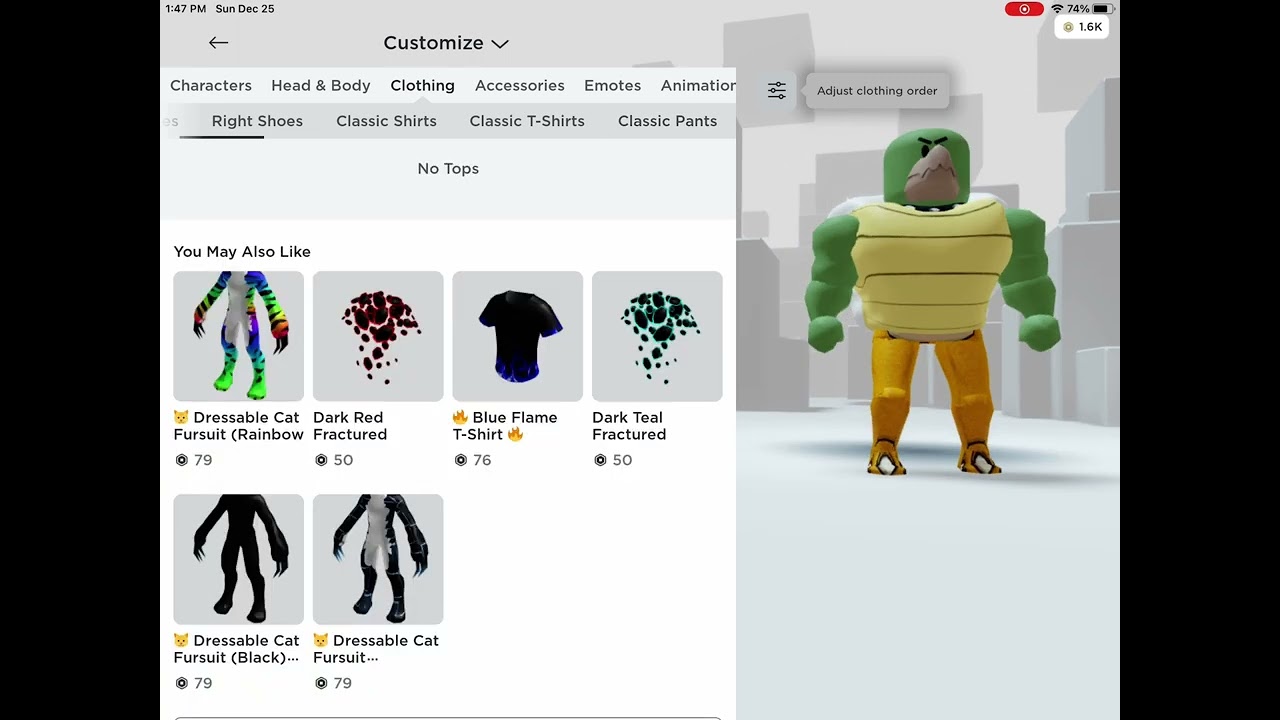Click the You May Also Like heading
The width and height of the screenshot is (1280, 720).
pyautogui.click(x=242, y=252)
